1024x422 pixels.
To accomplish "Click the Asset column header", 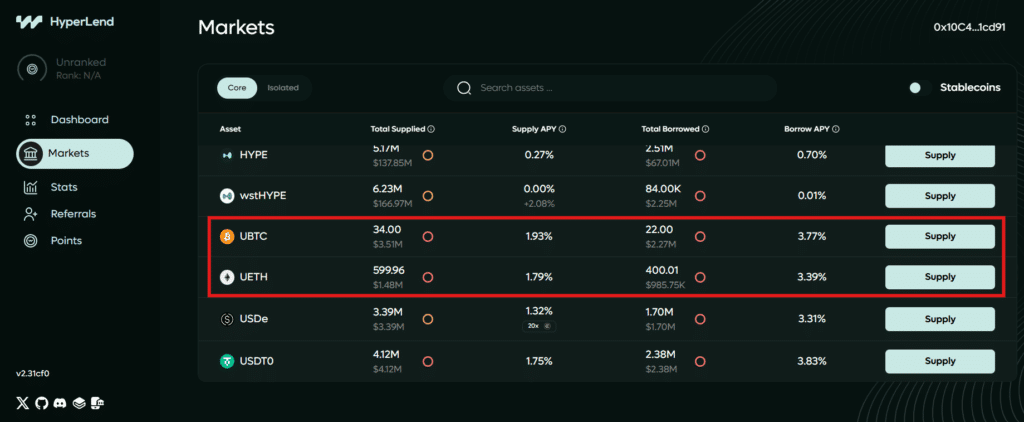I will pos(231,129).
